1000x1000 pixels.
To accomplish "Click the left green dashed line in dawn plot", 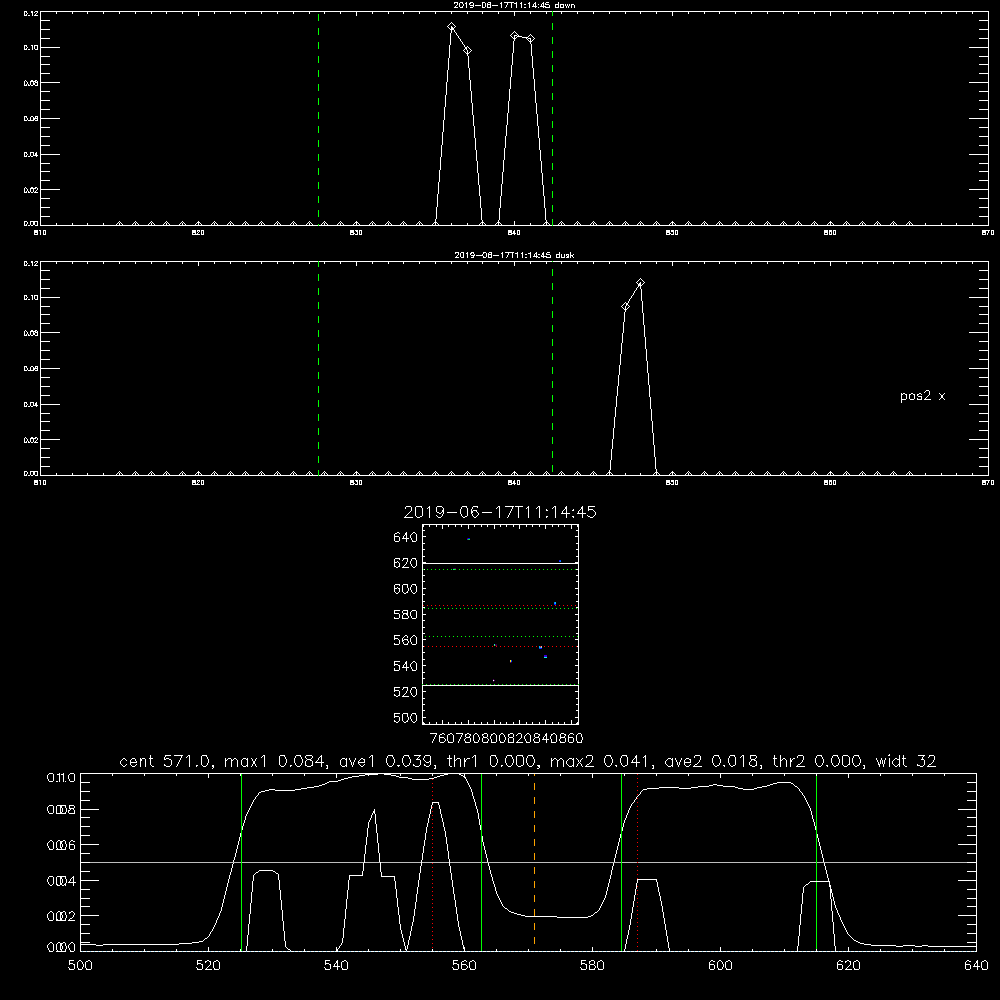I will point(318,119).
